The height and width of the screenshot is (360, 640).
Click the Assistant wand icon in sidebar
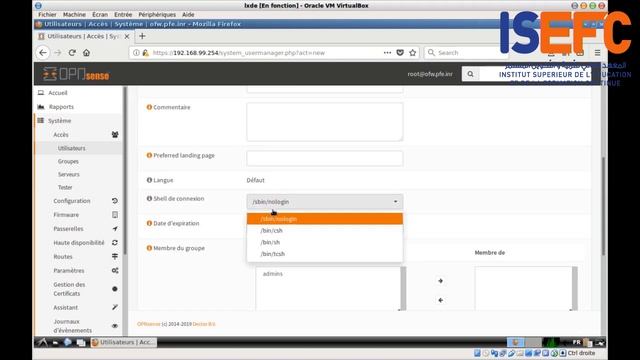tap(115, 307)
